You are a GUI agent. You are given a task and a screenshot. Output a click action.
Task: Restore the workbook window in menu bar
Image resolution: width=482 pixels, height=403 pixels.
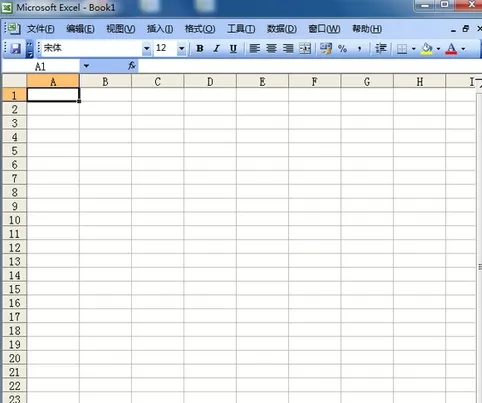466,29
